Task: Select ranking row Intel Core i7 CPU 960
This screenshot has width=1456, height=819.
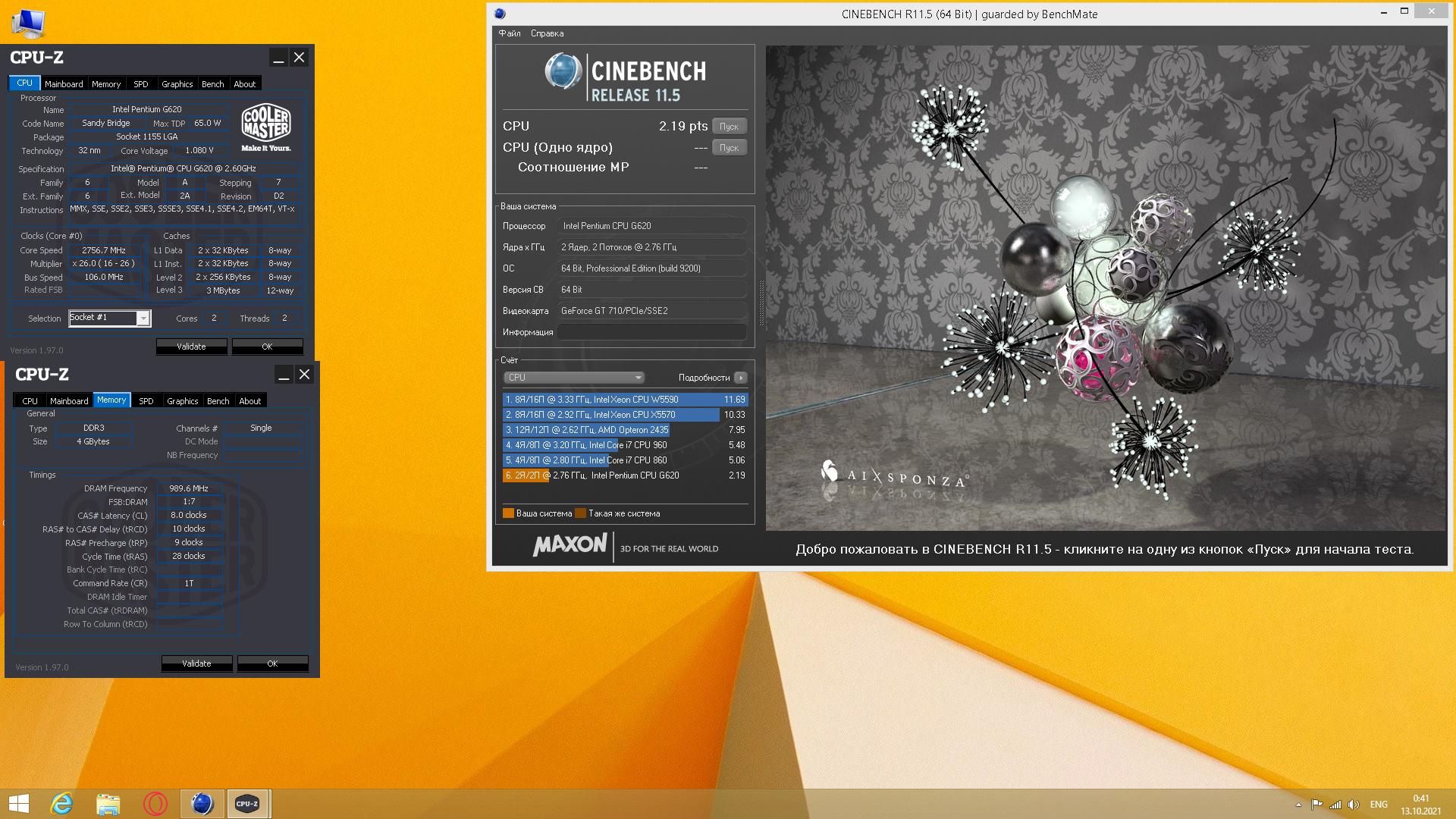Action: 626,445
